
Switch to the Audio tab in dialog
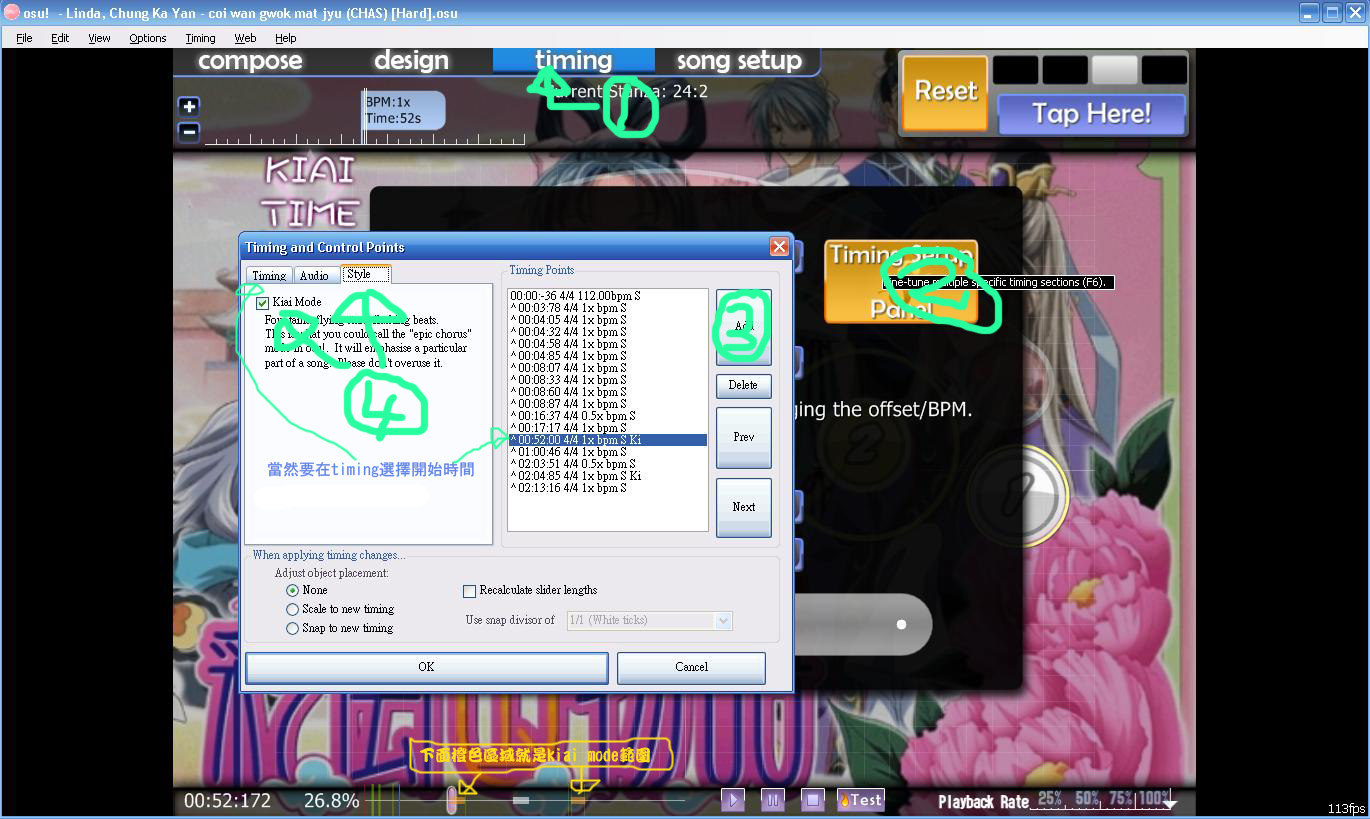(x=314, y=275)
